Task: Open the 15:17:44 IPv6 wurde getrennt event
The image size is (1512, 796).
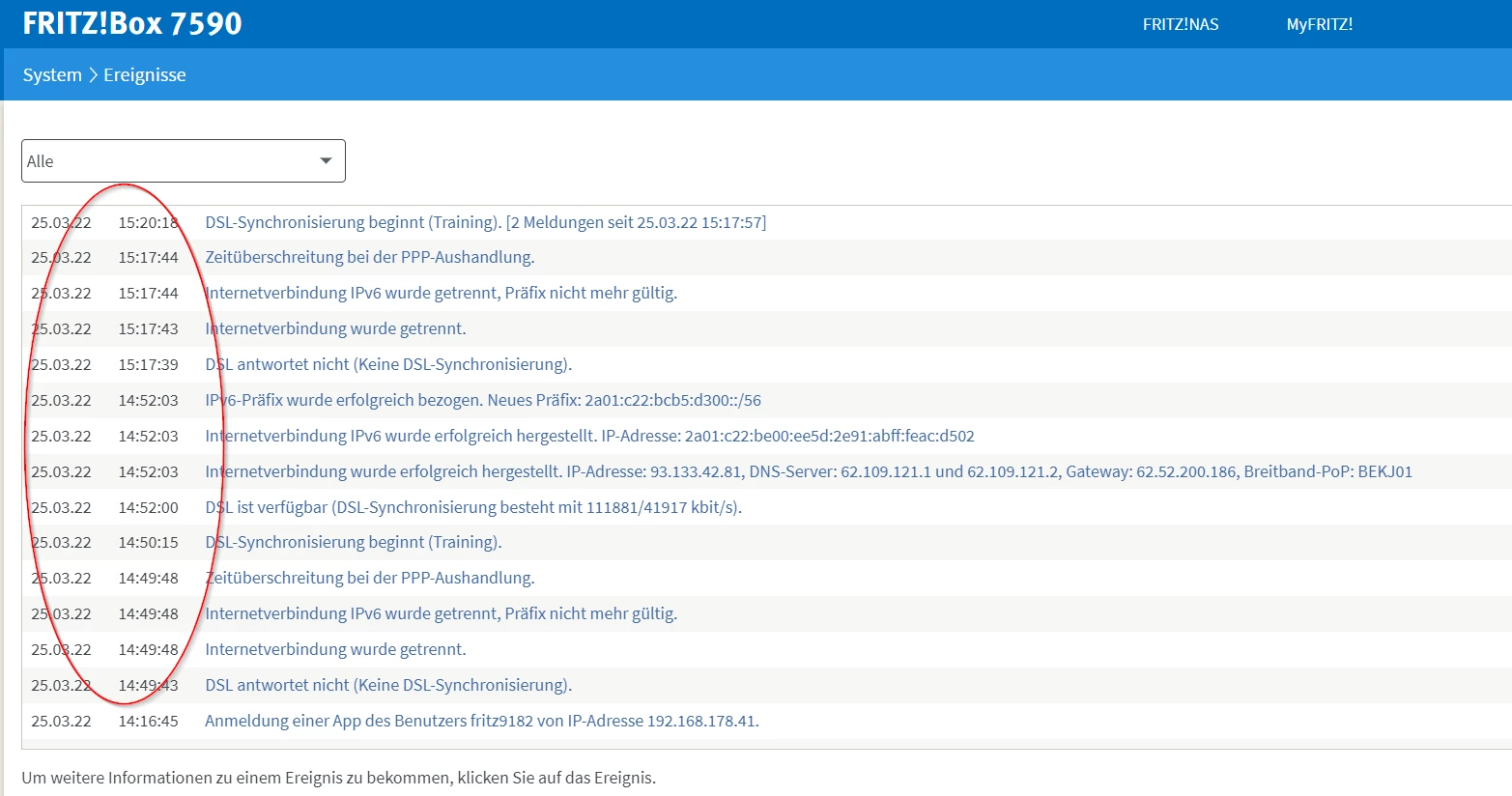Action: [x=442, y=293]
